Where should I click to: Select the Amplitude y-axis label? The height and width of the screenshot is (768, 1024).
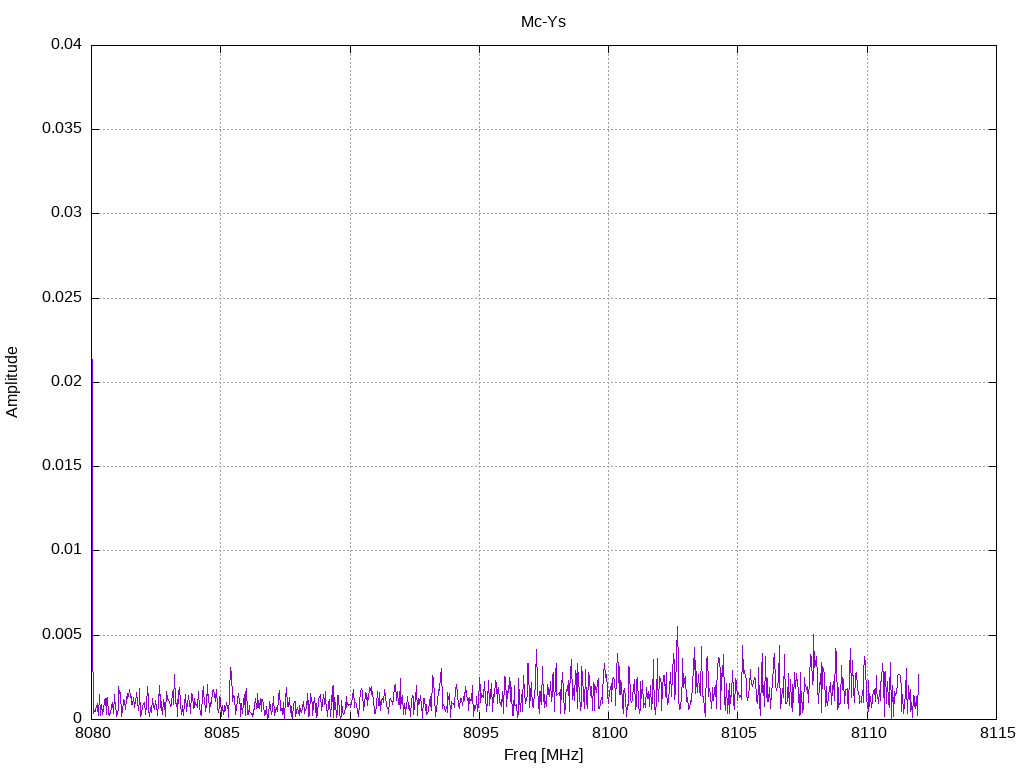pos(12,382)
